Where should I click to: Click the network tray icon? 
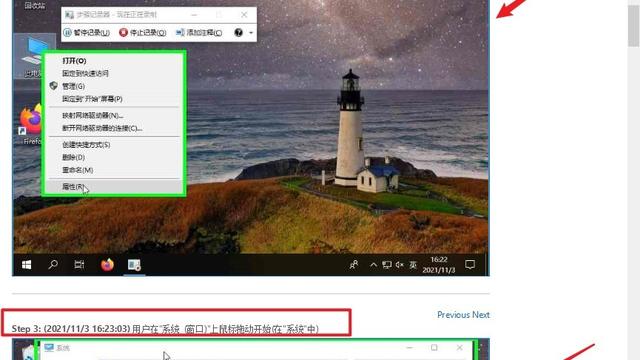(387, 265)
